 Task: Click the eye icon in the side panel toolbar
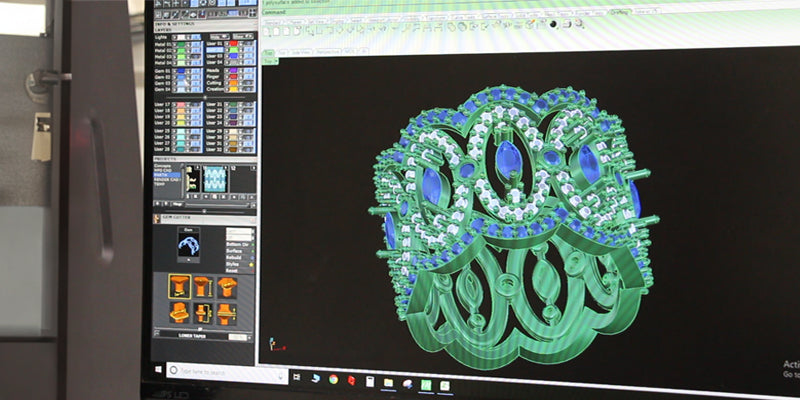[x=193, y=14]
